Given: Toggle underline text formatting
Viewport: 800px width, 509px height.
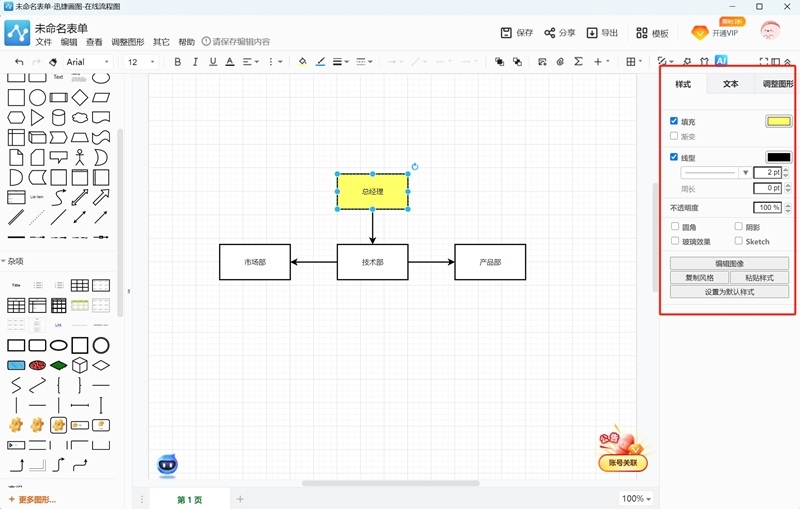Looking at the screenshot, I should (x=213, y=62).
